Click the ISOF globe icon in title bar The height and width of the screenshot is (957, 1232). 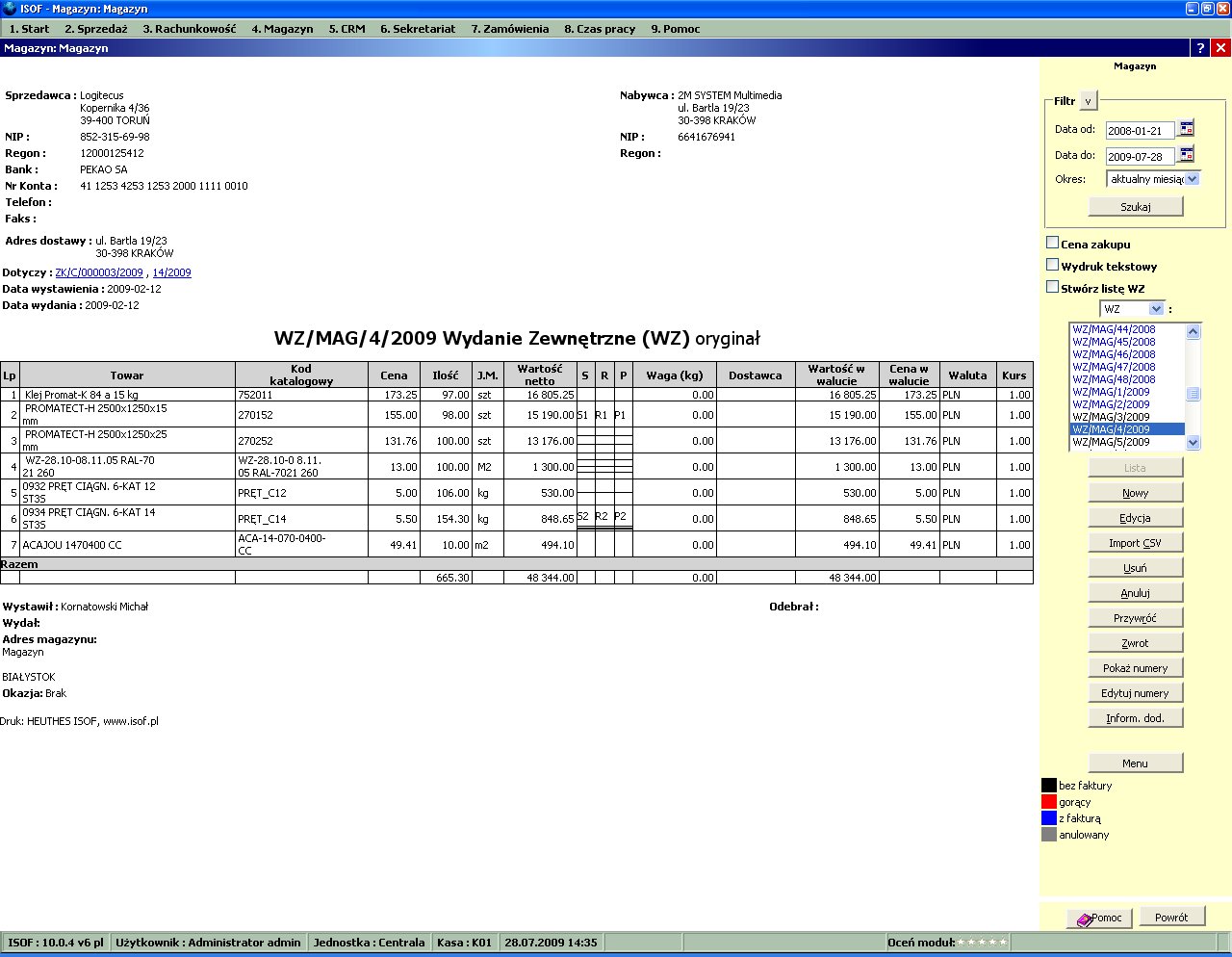pyautogui.click(x=10, y=9)
